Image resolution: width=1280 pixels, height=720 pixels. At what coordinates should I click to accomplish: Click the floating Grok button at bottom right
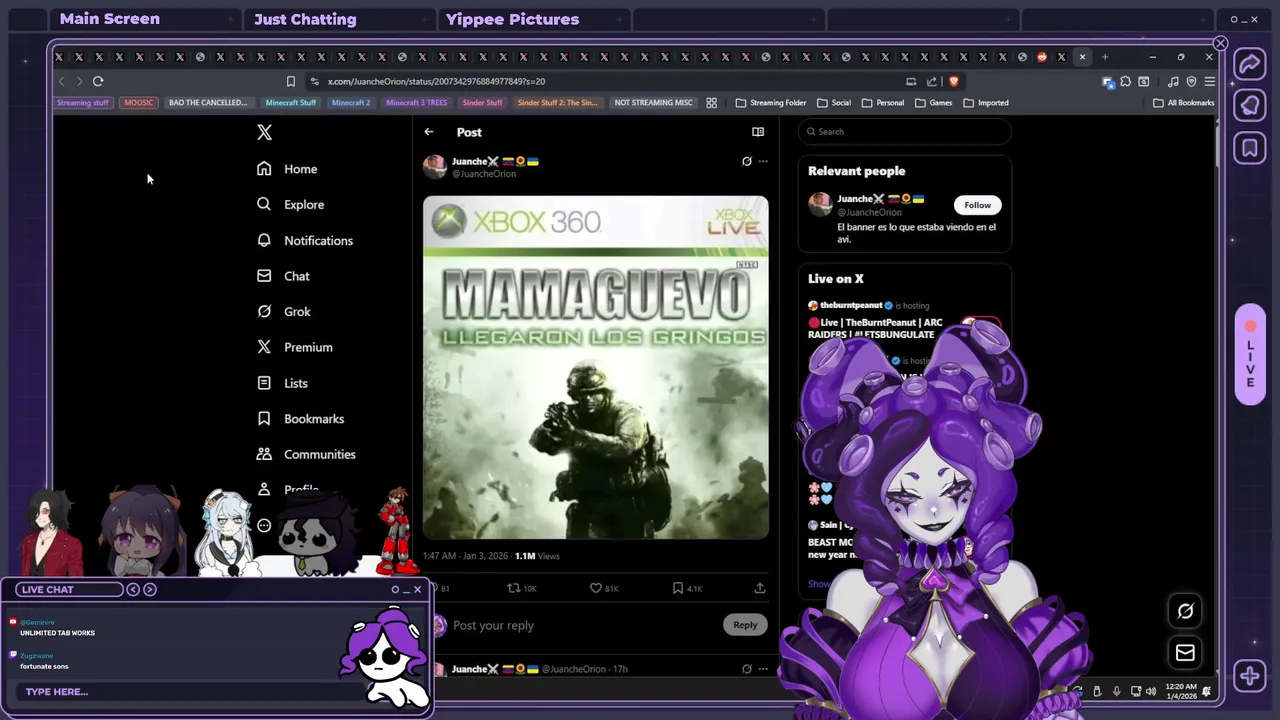[1185, 611]
